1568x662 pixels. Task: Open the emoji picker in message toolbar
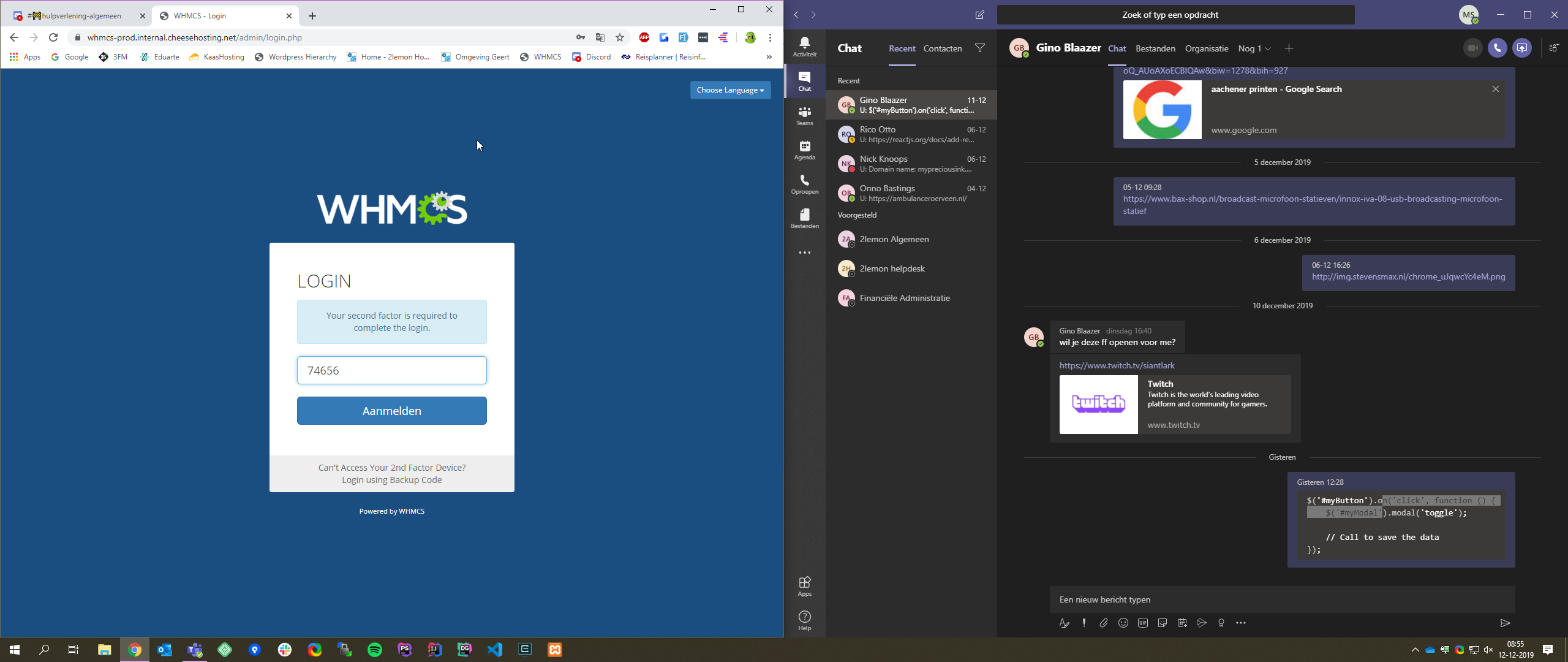tap(1123, 623)
